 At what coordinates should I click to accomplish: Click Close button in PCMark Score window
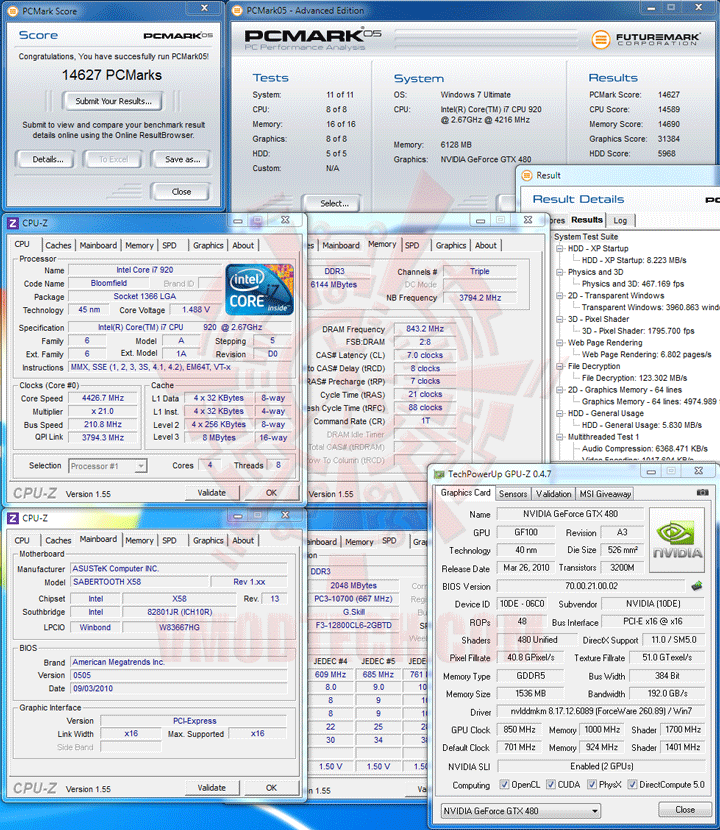[x=181, y=192]
